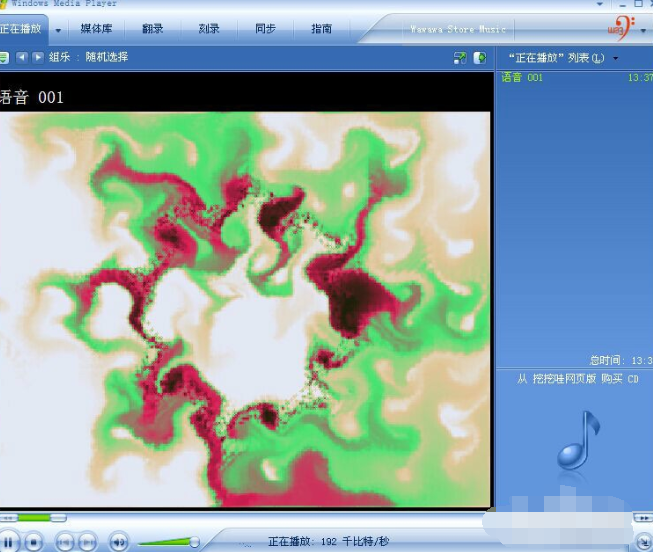653x552 pixels.
Task: Skip to the previous track
Action: point(64,542)
